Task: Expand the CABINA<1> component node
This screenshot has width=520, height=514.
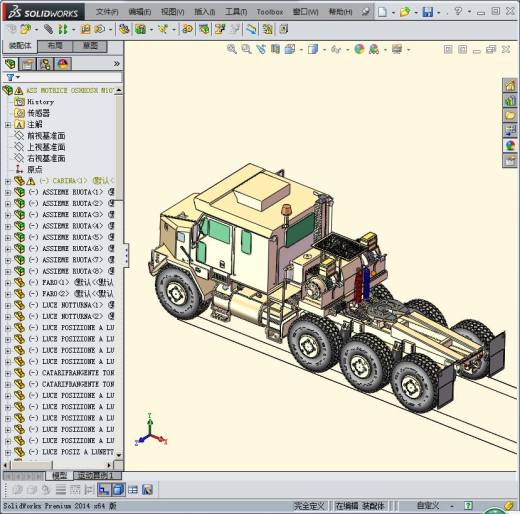Action: tap(8, 182)
